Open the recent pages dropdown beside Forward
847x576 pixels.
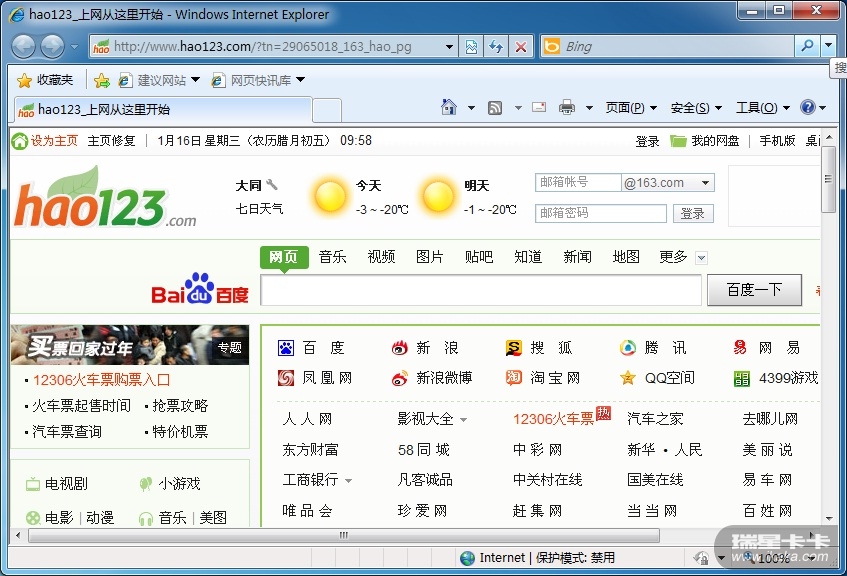pyautogui.click(x=74, y=47)
